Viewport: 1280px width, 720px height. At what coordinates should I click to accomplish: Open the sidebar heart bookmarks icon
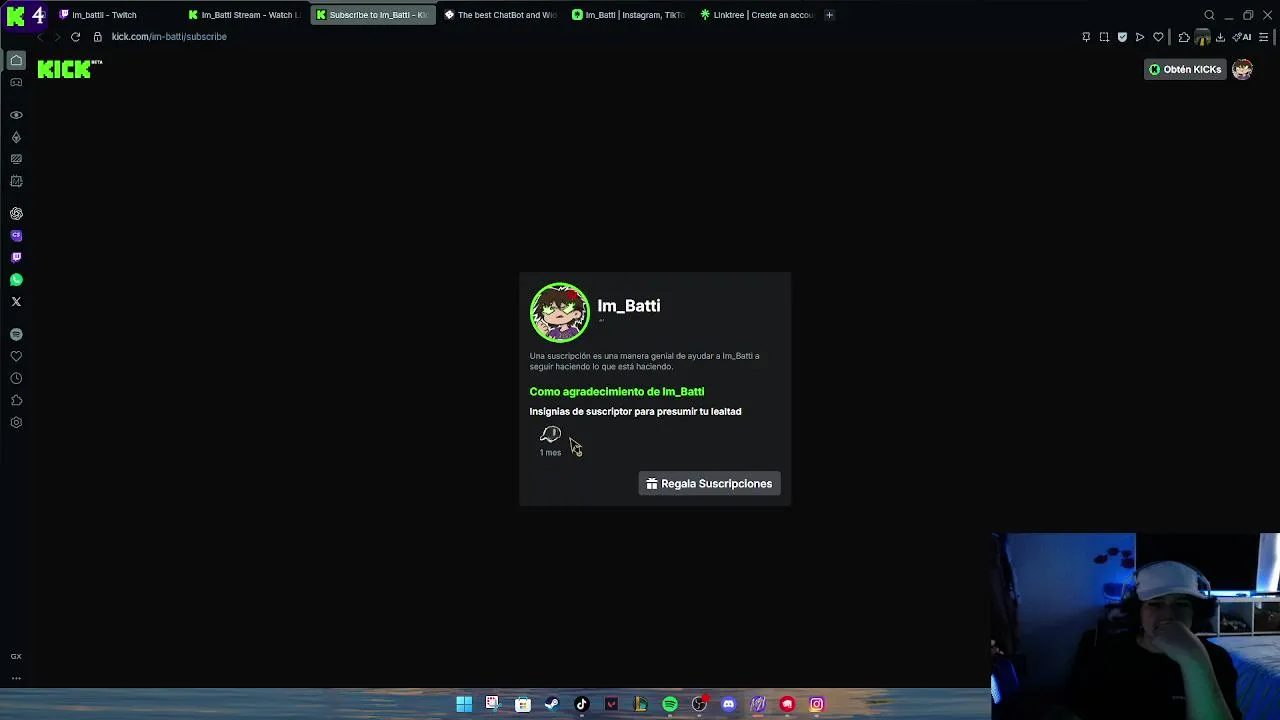pyautogui.click(x=16, y=357)
